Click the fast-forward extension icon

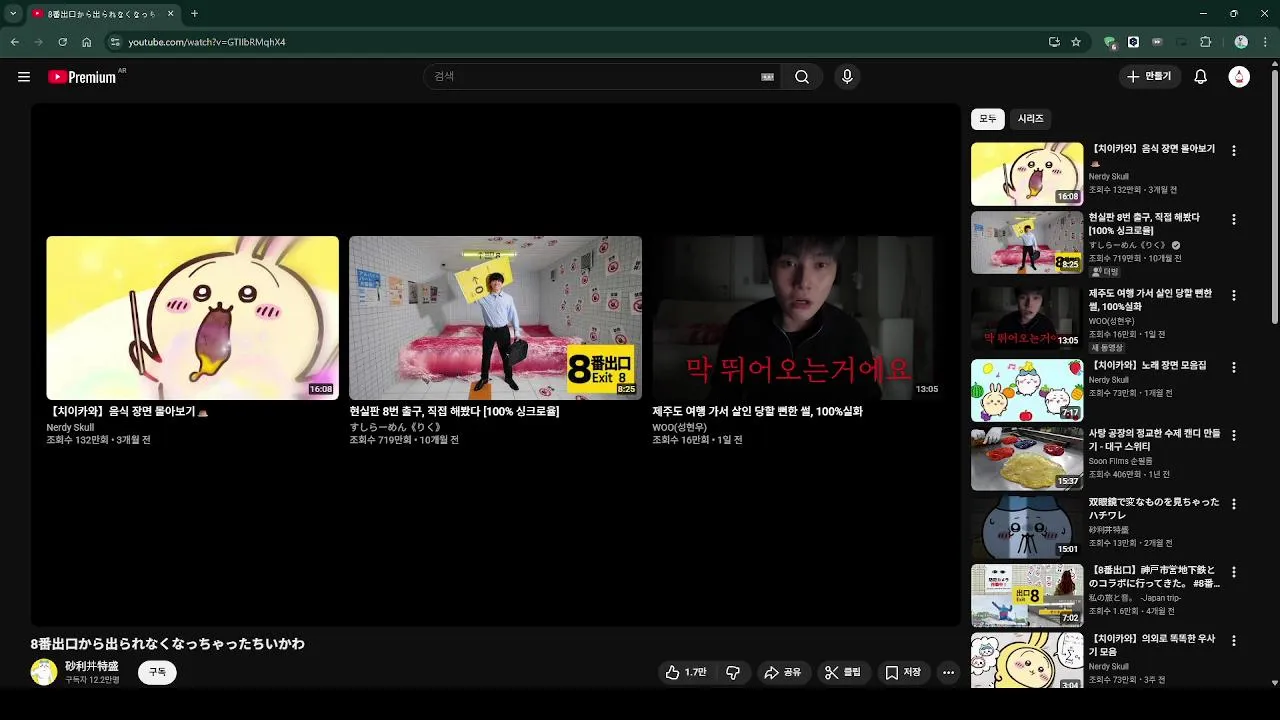click(1157, 42)
